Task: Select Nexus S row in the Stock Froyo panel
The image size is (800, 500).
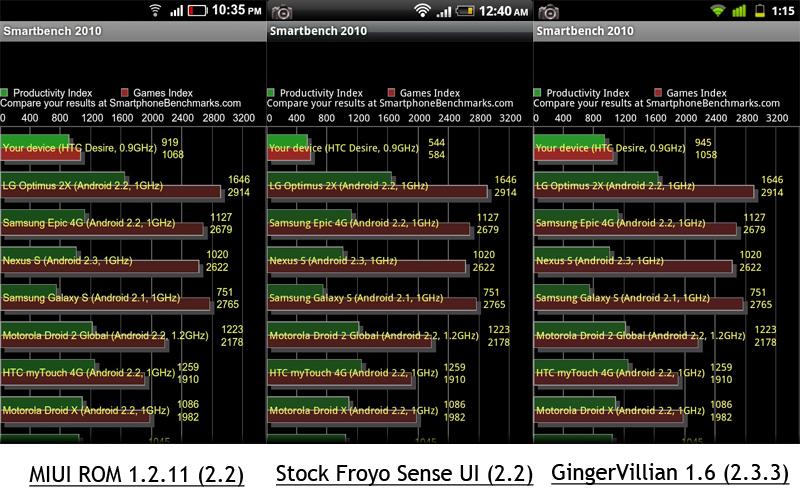Action: (x=381, y=261)
